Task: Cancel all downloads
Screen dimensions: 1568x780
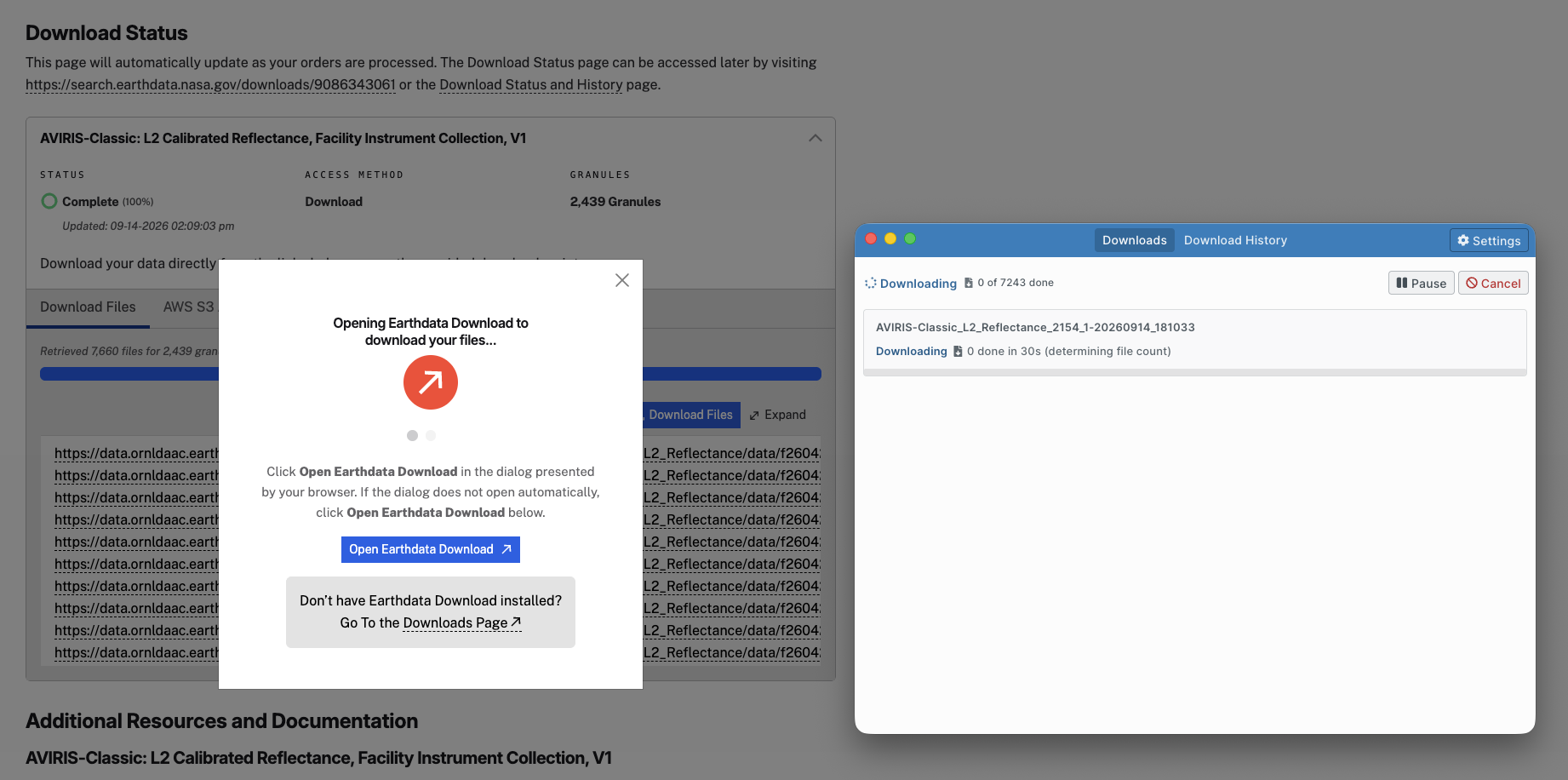Action: pos(1493,283)
